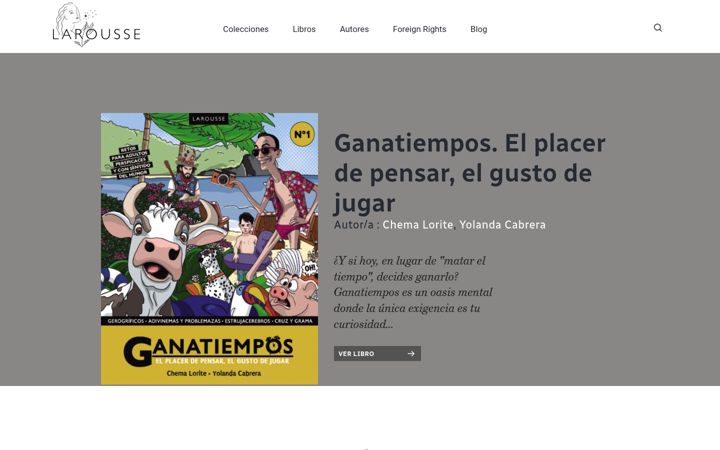
Task: Click the Larousse logo
Action: 96,25
